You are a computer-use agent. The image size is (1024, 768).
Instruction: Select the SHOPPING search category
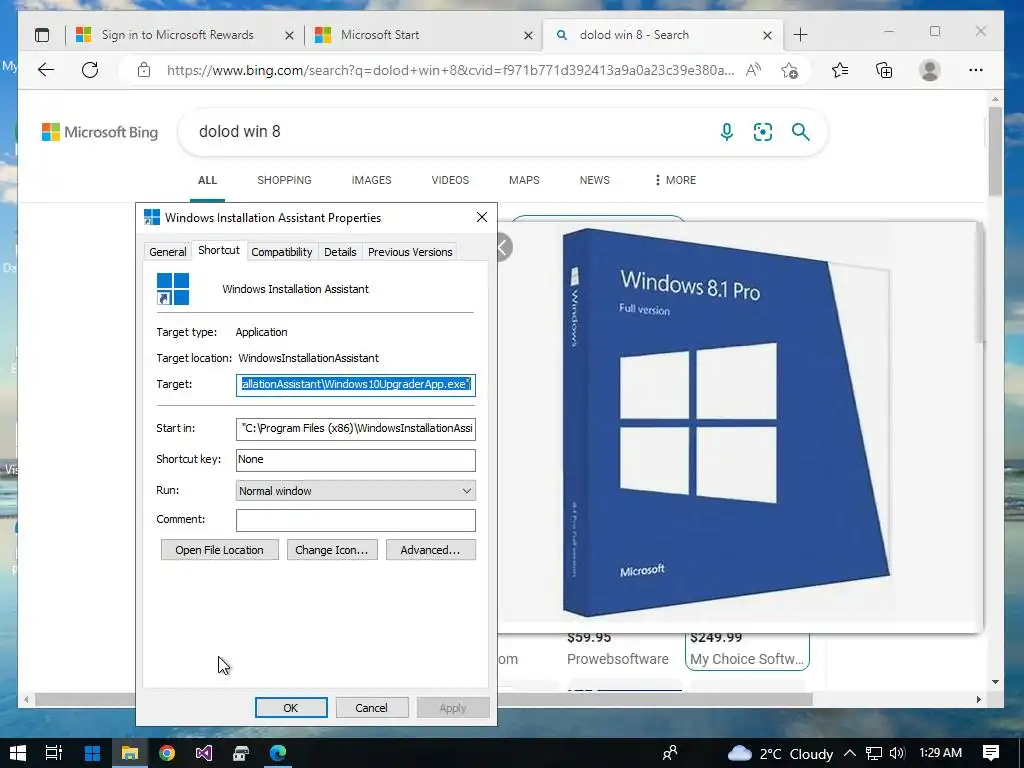point(284,180)
